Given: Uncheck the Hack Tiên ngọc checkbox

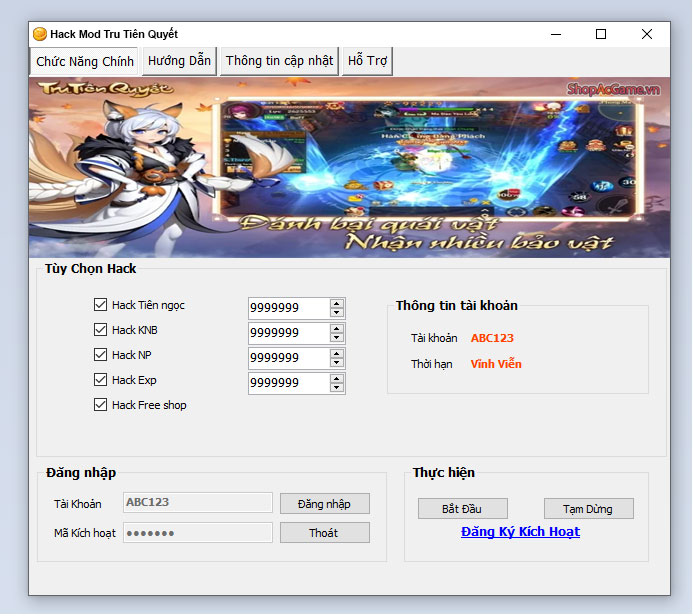Looking at the screenshot, I should click(100, 304).
